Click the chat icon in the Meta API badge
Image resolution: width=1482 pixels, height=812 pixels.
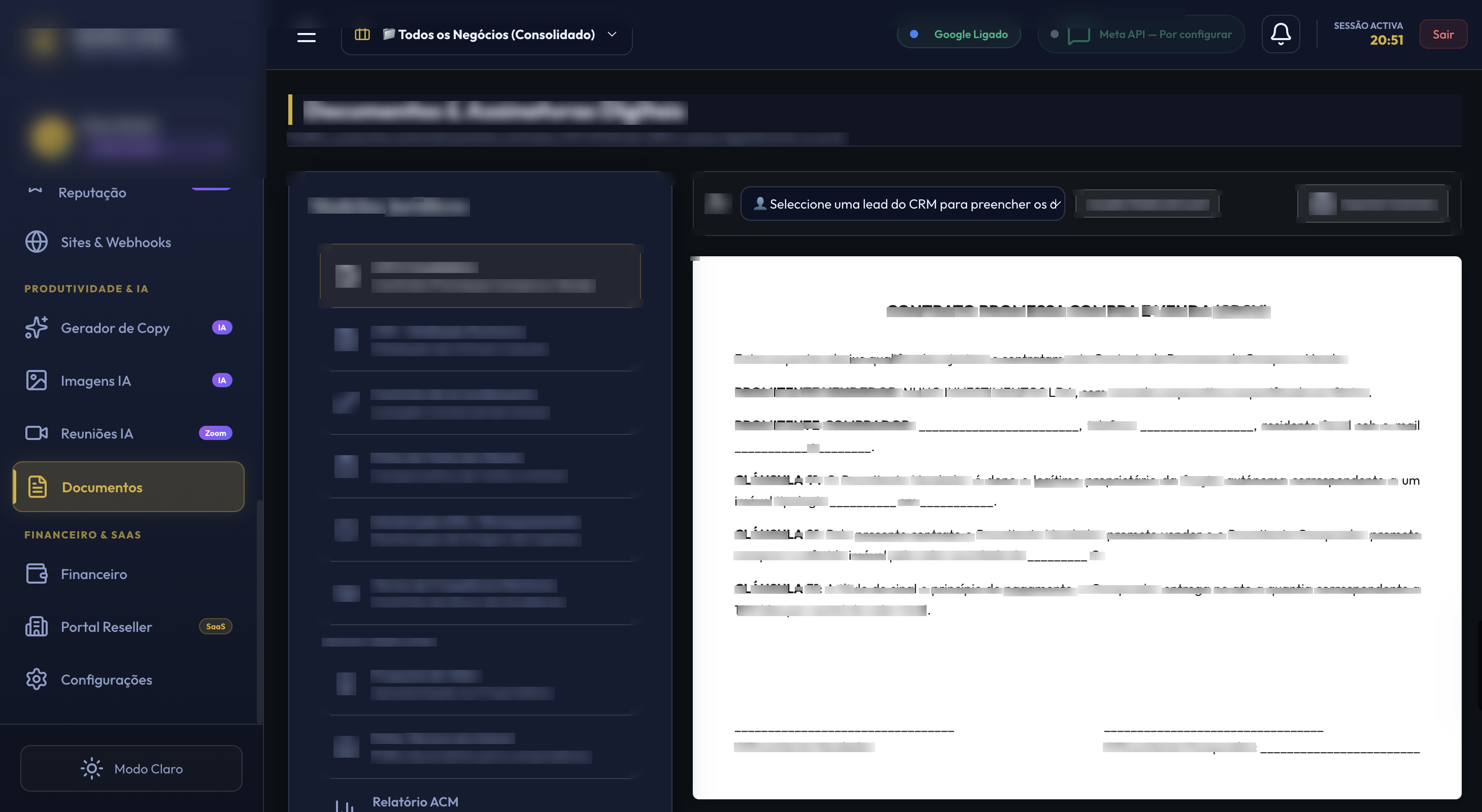click(1079, 35)
